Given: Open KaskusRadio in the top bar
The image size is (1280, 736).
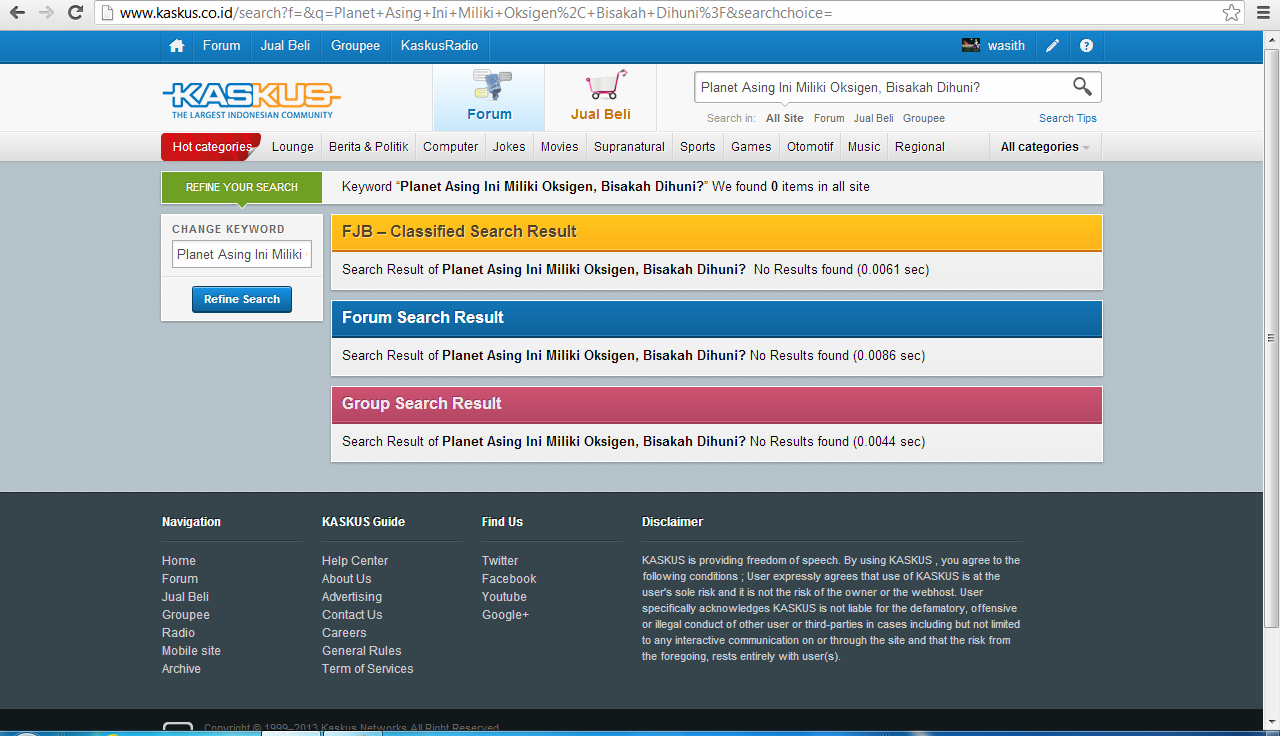Looking at the screenshot, I should pos(439,46).
